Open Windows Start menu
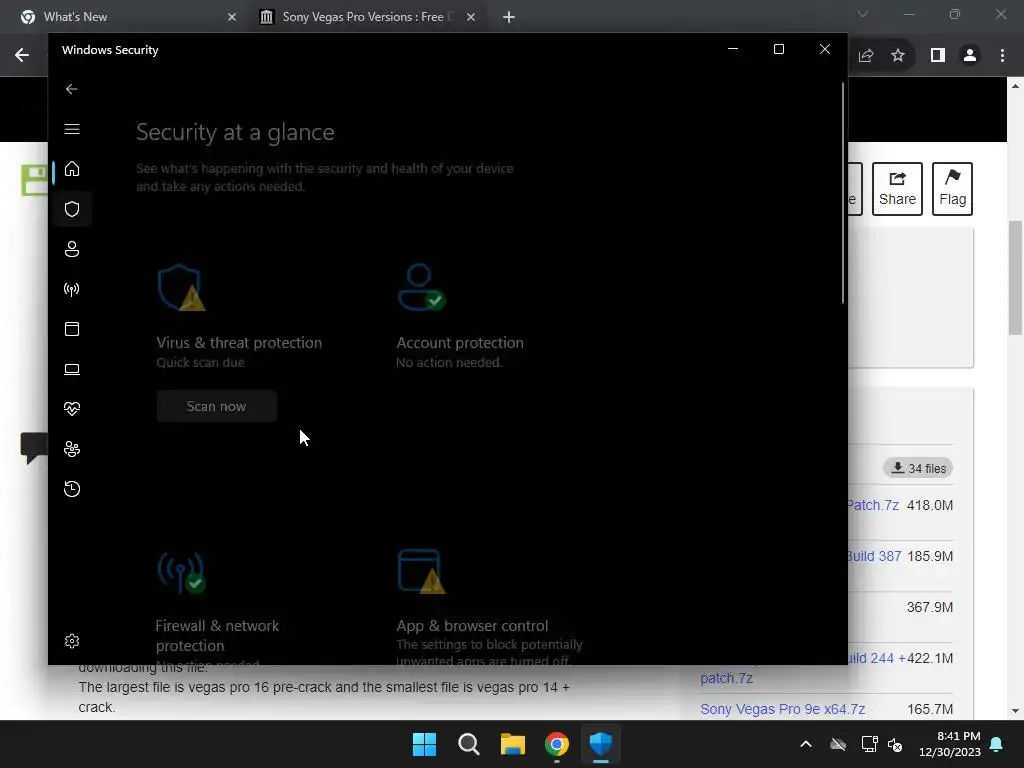The width and height of the screenshot is (1024, 768). pos(424,744)
